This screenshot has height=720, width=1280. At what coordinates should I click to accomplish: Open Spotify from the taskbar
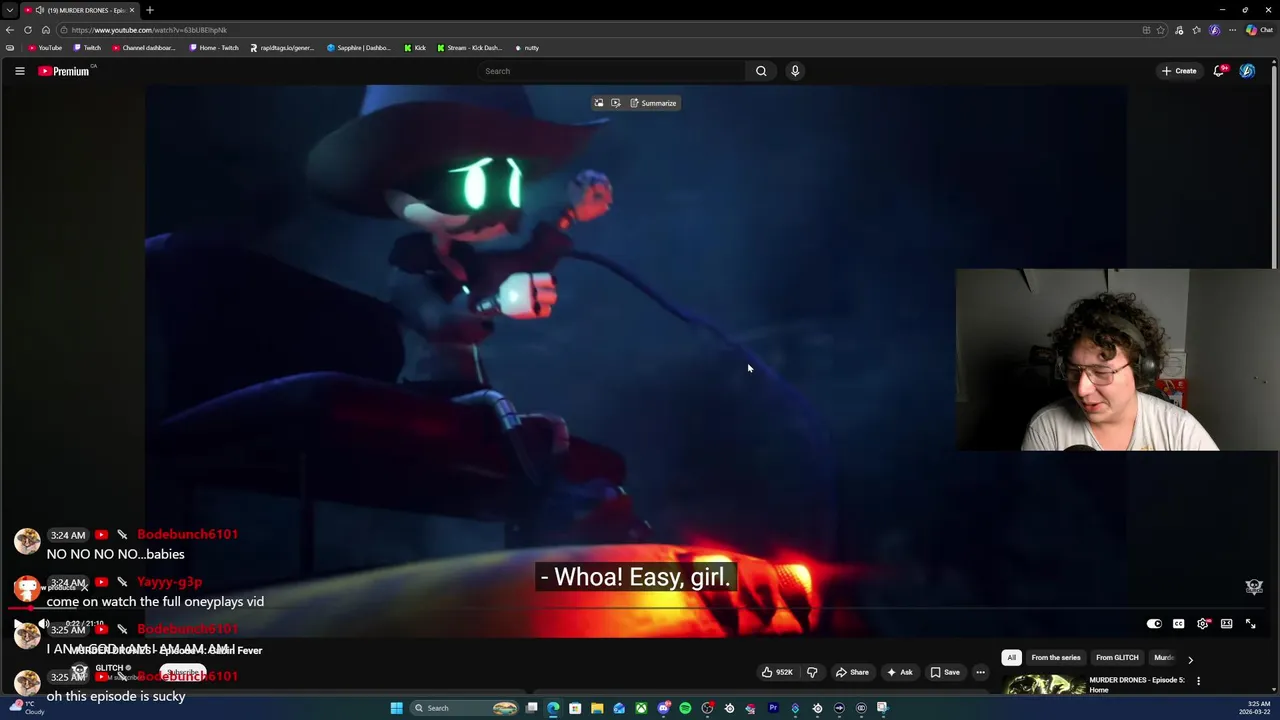(685, 708)
